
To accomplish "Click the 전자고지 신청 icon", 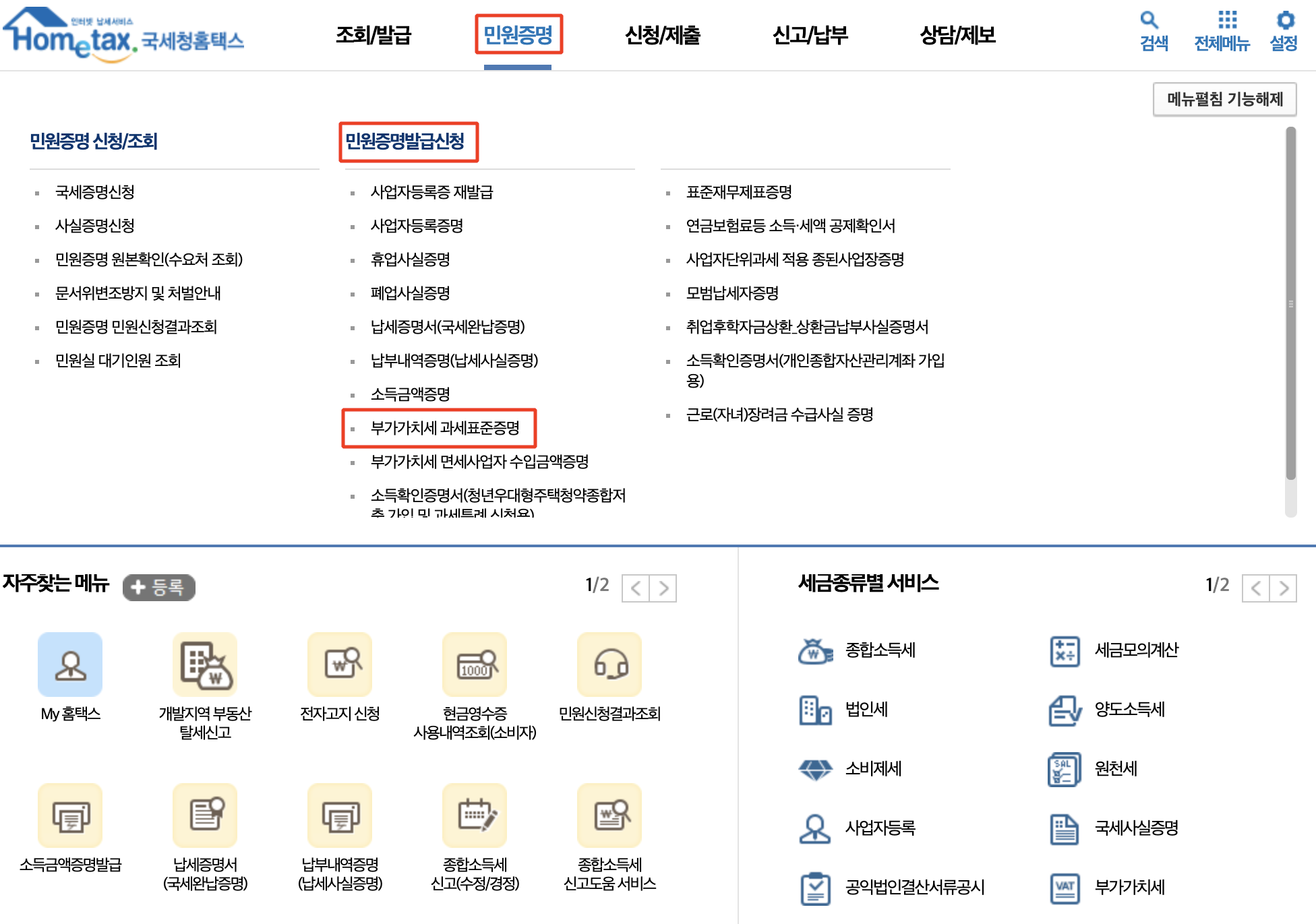I will [x=340, y=665].
